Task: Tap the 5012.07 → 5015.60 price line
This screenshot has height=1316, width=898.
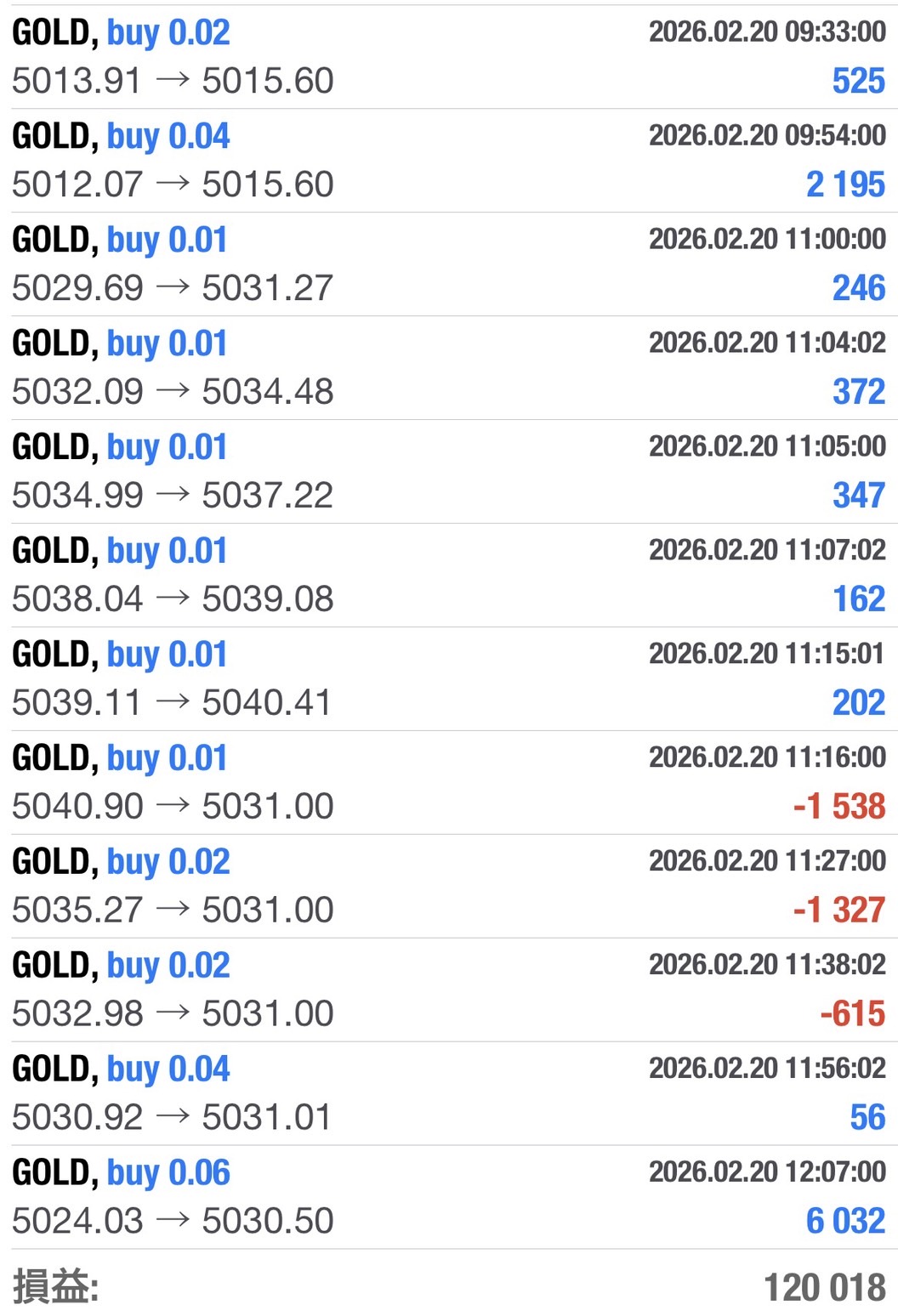Action: point(173,184)
